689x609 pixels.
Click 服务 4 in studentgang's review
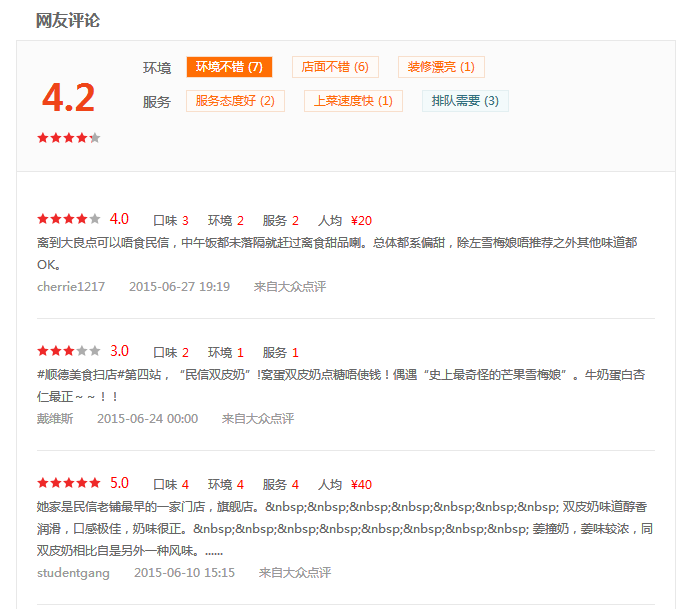click(x=281, y=485)
